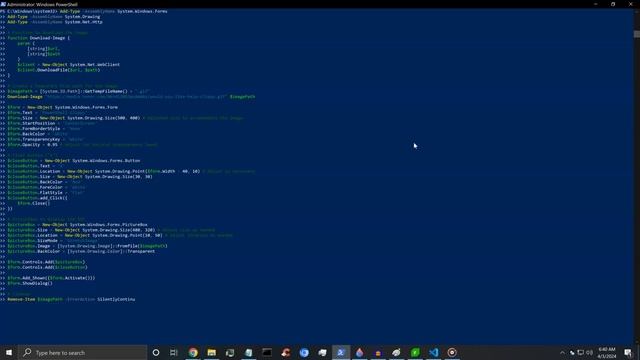Open the flame droplet app on taskbar

tap(359, 352)
